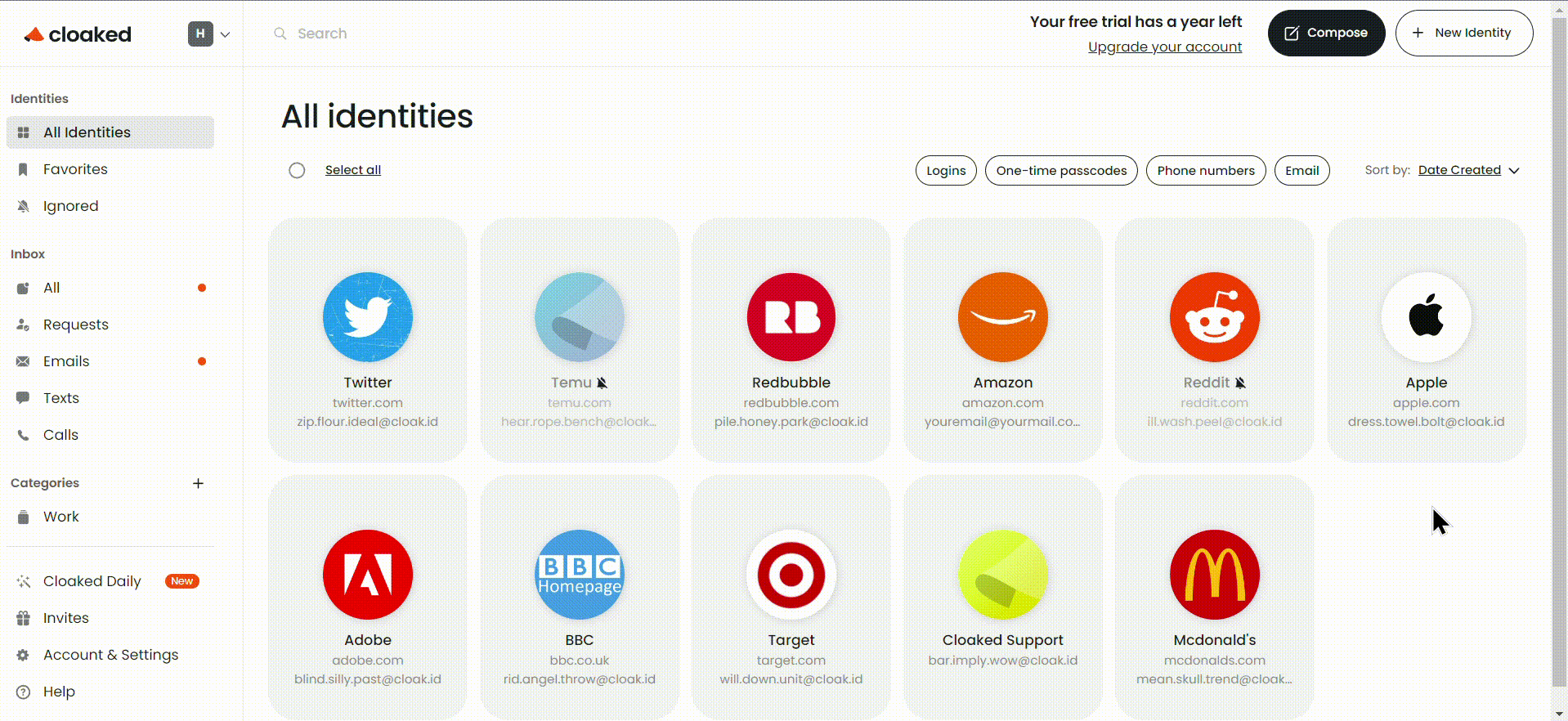Click the muted bell icon beside Reddit
This screenshot has width=1568, height=721.
1240,383
